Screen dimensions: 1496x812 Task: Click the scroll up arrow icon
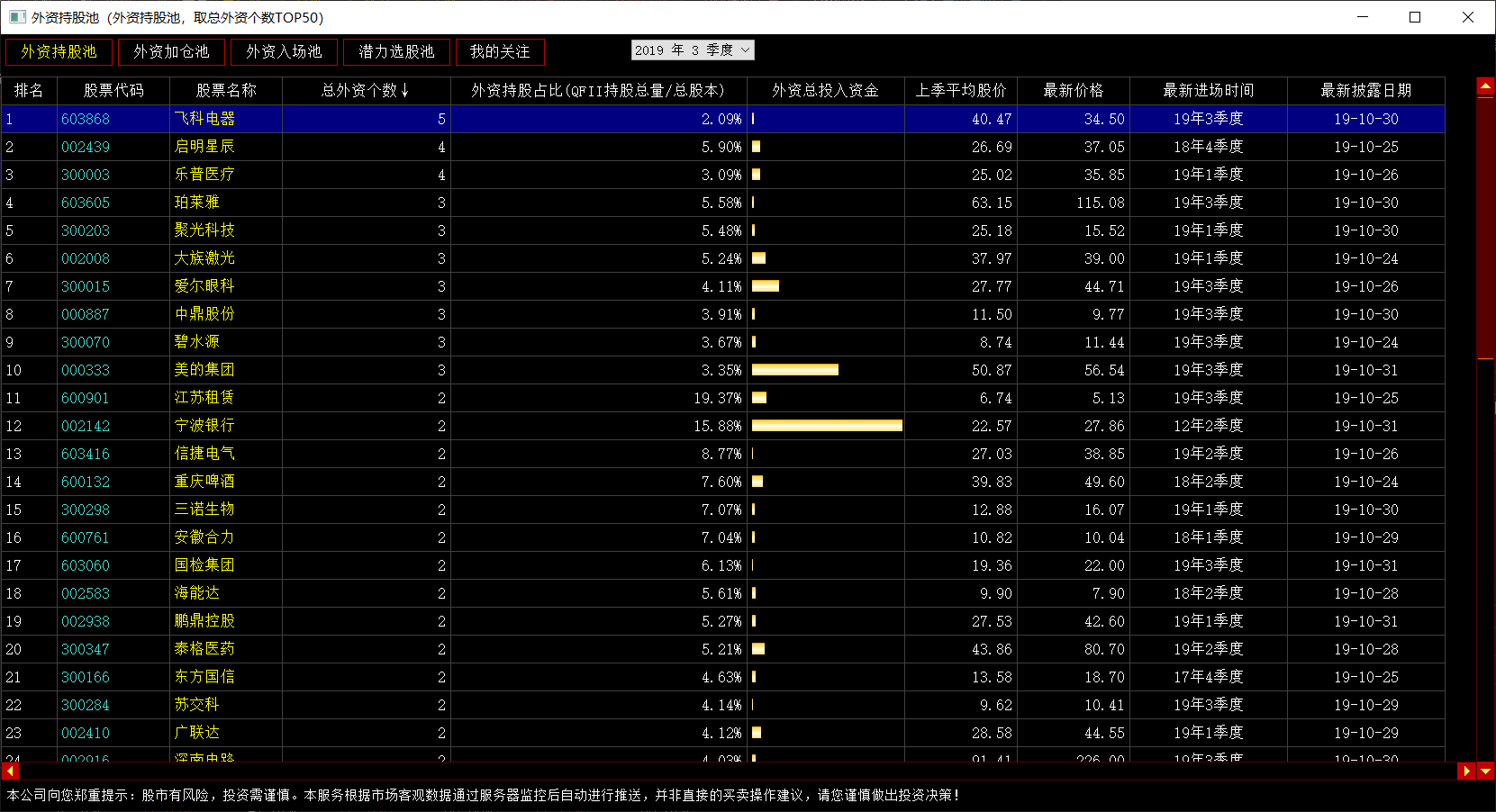(x=1485, y=87)
